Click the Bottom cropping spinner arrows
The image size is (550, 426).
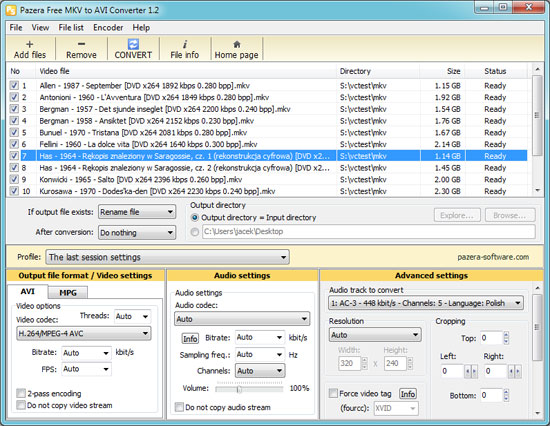click(x=506, y=395)
